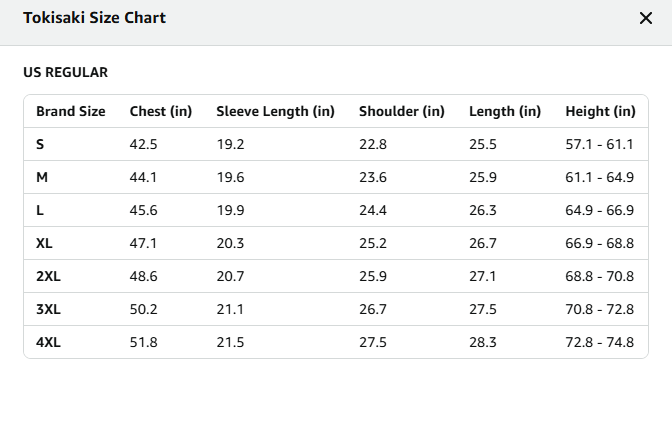Viewport: 672px width, 427px height.
Task: Select the M size row label
Action: point(42,177)
